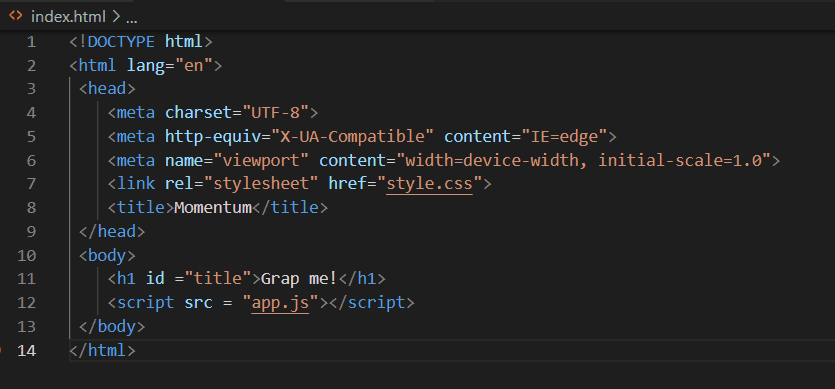Click line number 7 in gutter
Viewport: 835px width, 389px height.
(31, 184)
